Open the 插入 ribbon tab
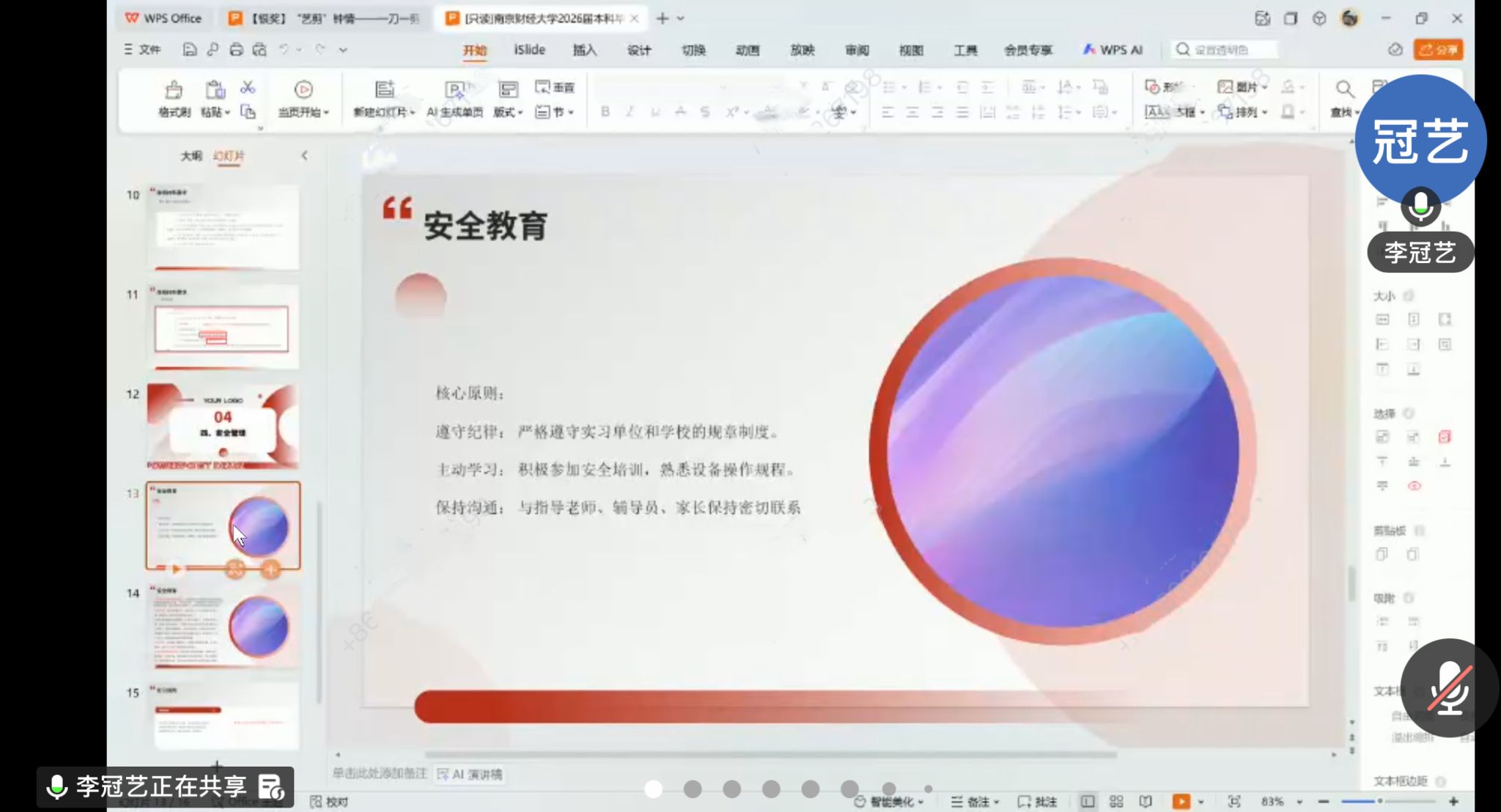The height and width of the screenshot is (812, 1501). [x=584, y=50]
